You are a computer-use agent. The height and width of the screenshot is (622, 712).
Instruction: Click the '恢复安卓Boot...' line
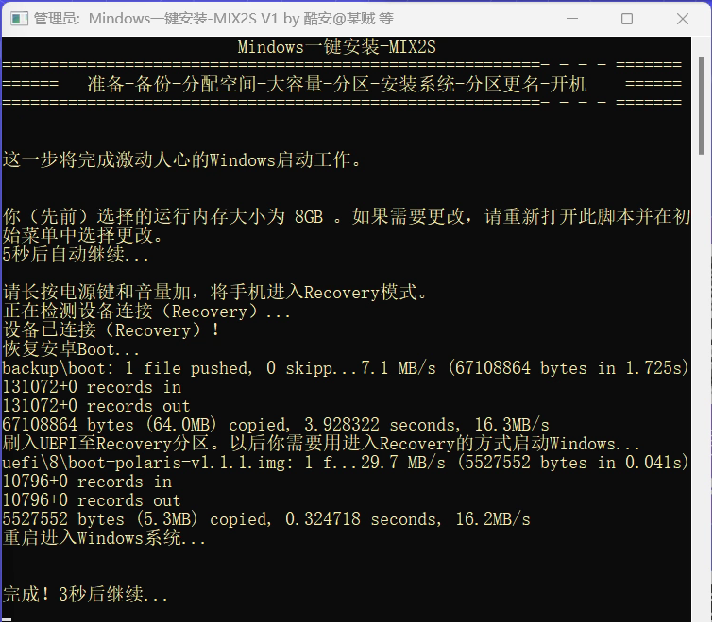pyautogui.click(x=73, y=349)
